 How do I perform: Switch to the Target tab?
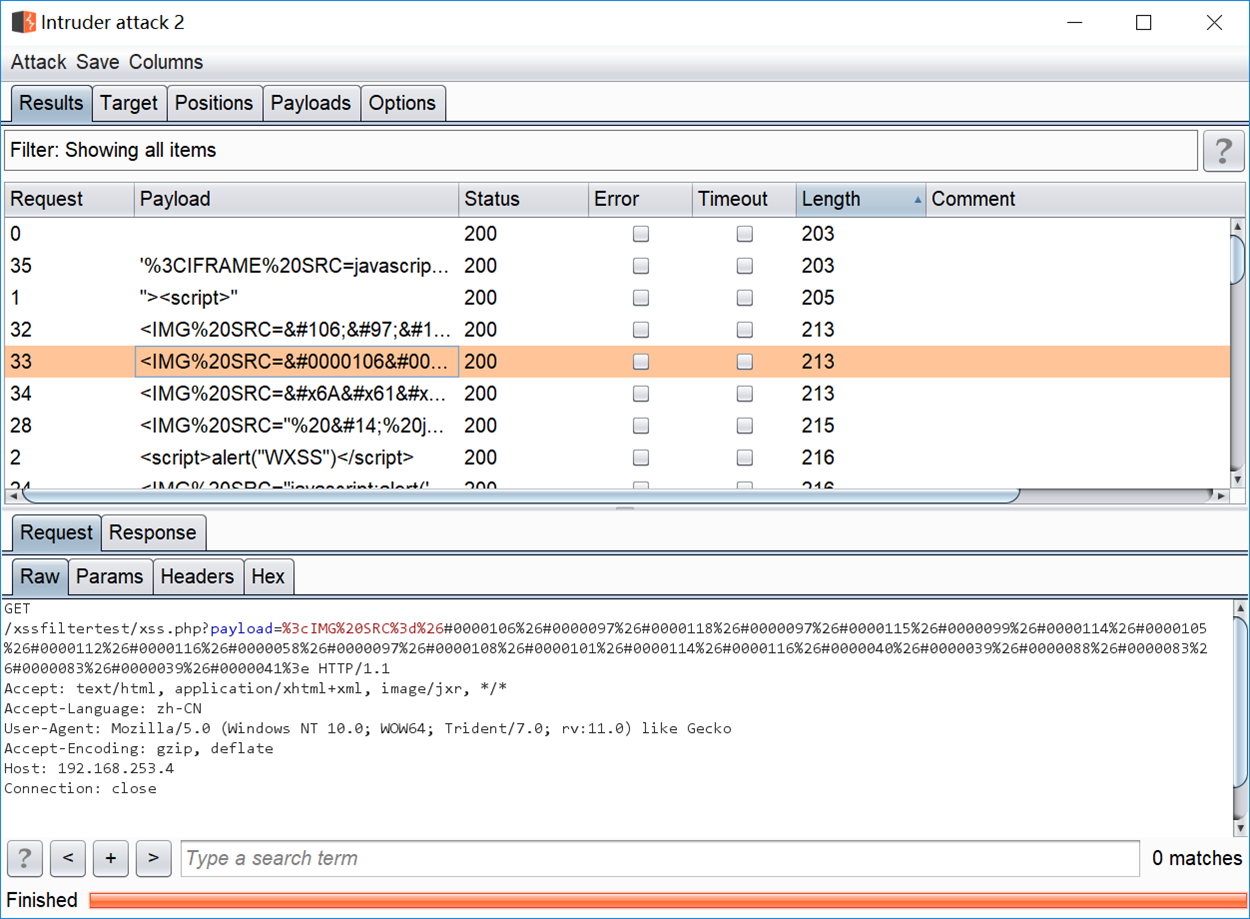(129, 103)
